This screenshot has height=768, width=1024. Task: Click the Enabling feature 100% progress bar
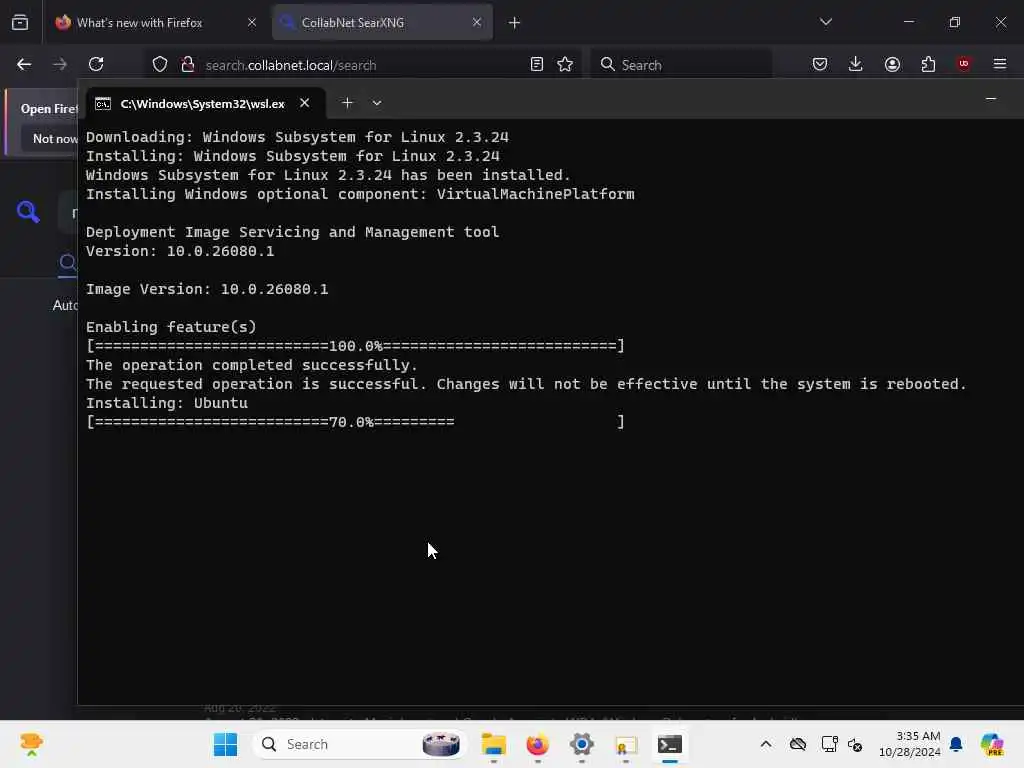tap(356, 345)
